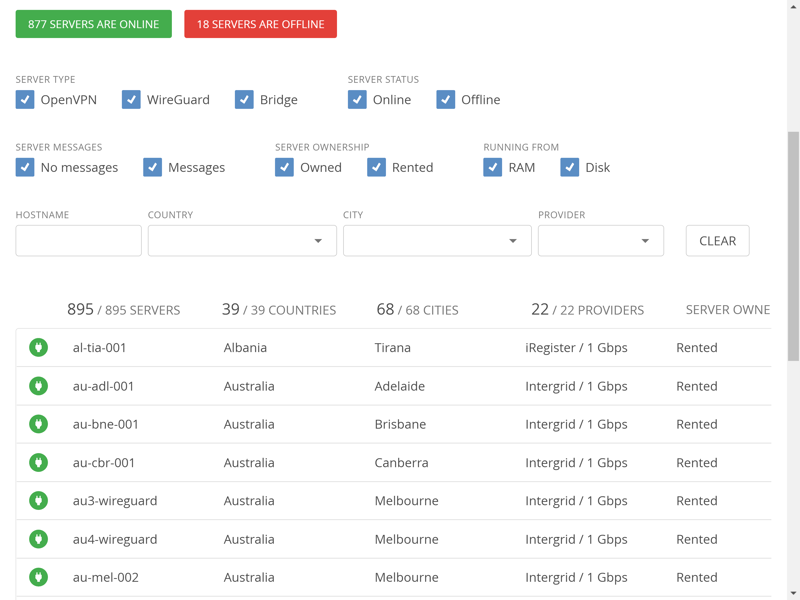The image size is (800, 600).
Task: Click the status icon for au-mel-002
Action: coord(38,577)
